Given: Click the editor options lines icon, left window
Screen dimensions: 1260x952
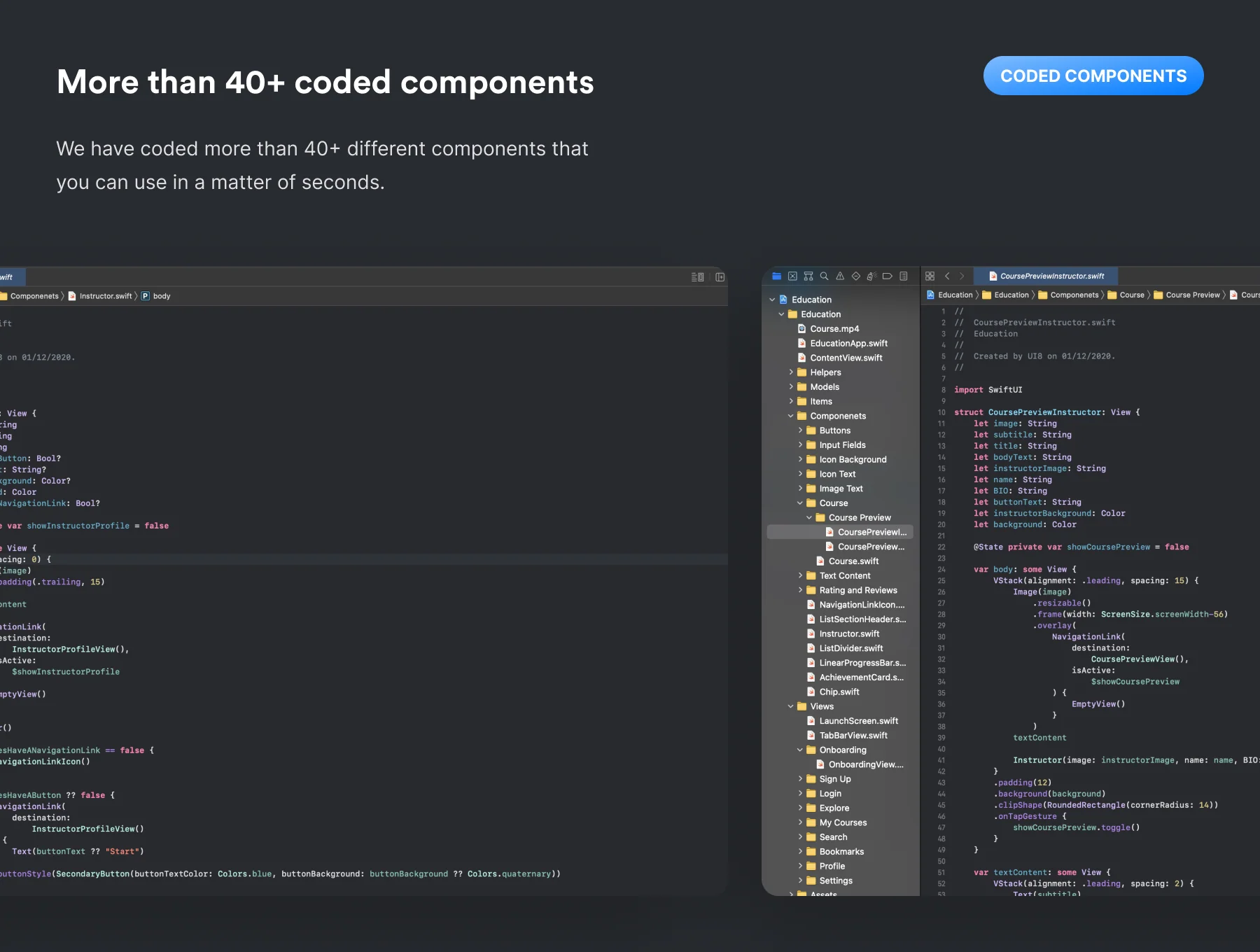Looking at the screenshot, I should click(697, 277).
